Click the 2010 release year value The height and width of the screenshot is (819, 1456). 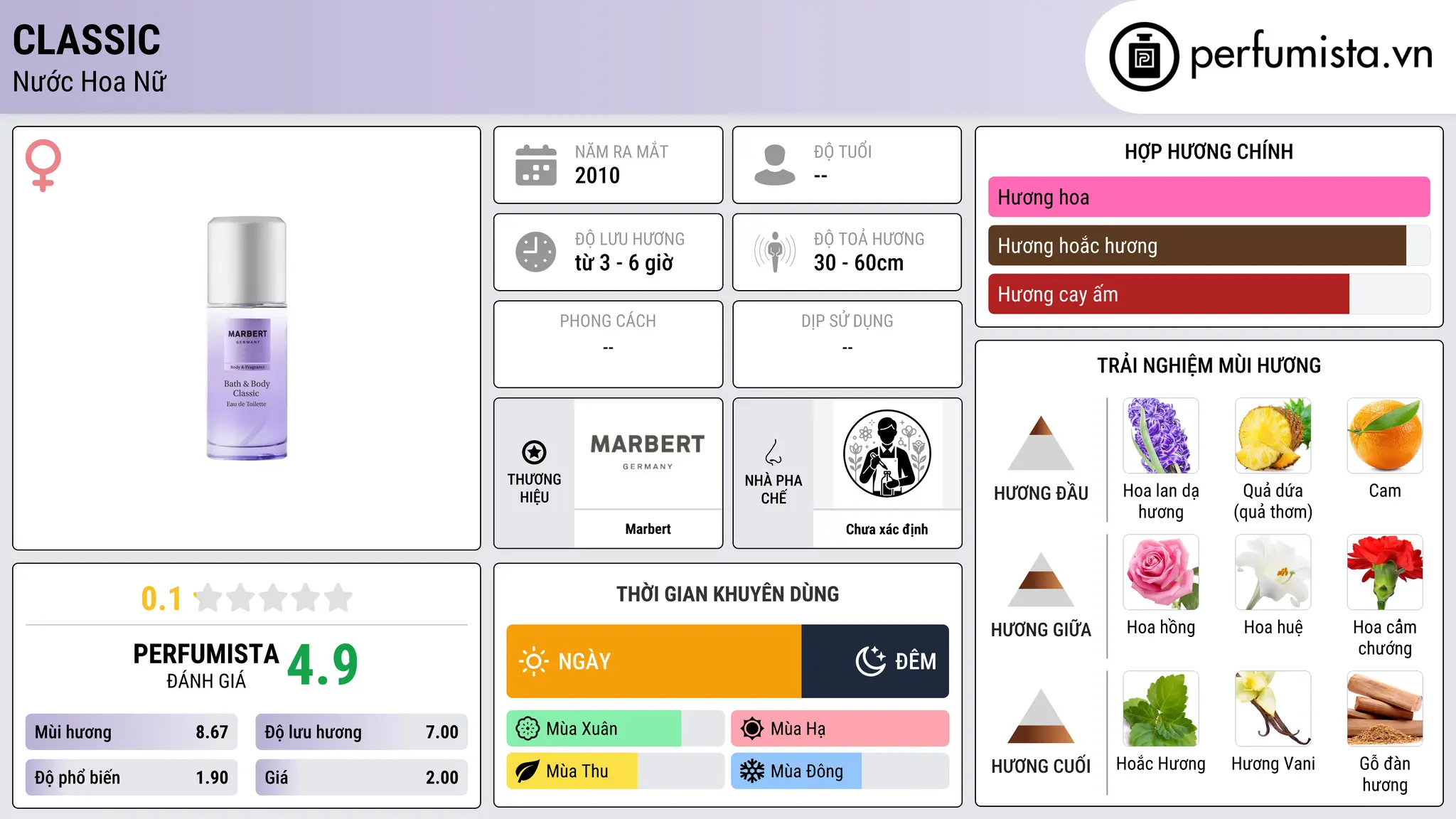coord(597,176)
